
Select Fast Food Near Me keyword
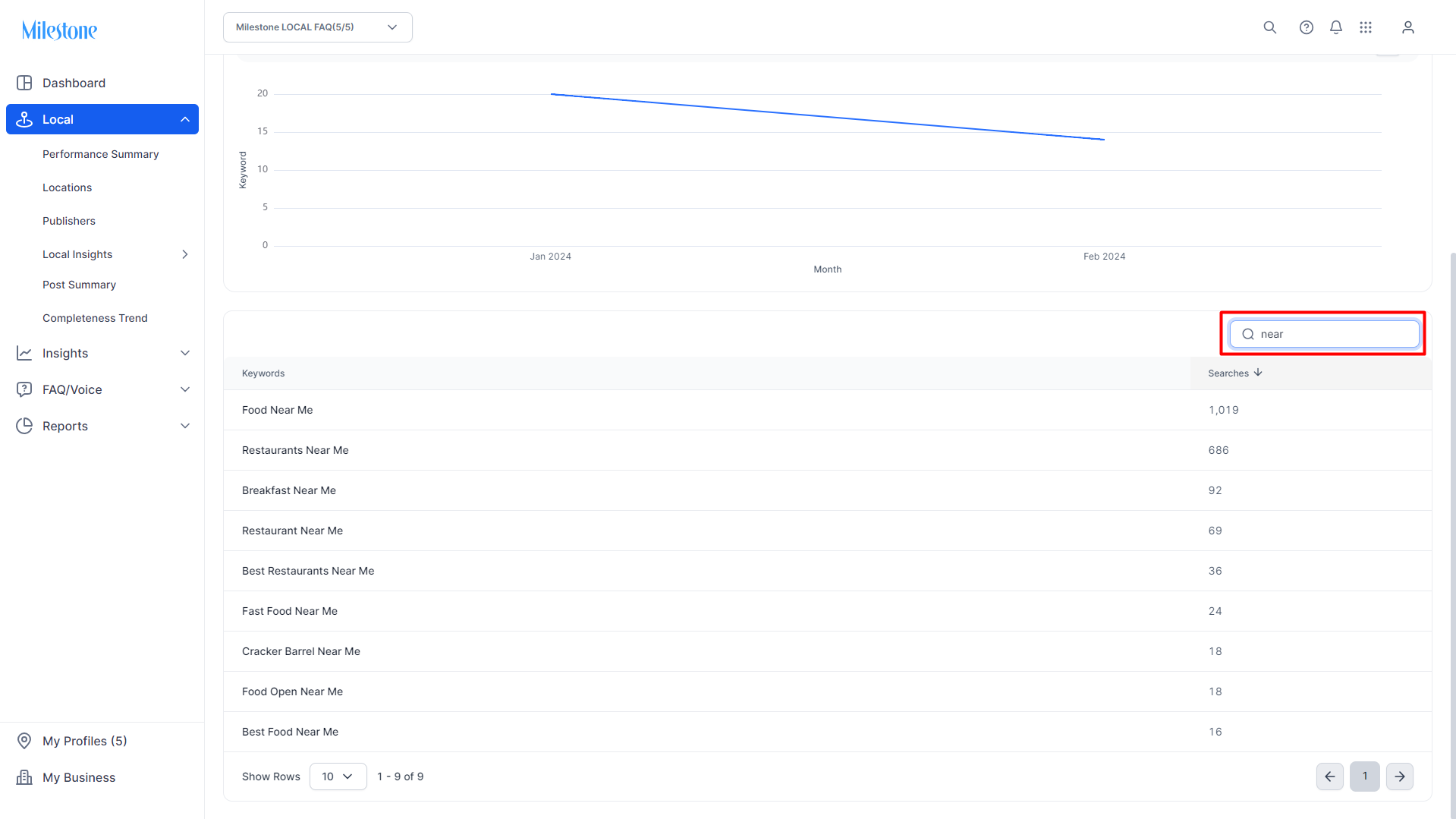coord(290,611)
